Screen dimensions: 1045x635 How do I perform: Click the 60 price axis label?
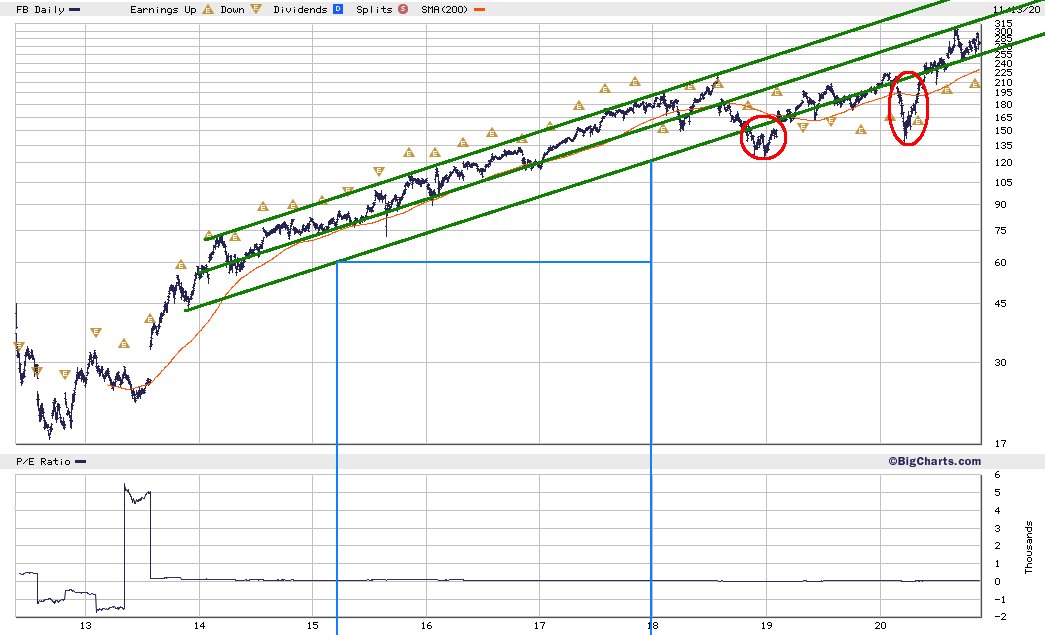1000,263
